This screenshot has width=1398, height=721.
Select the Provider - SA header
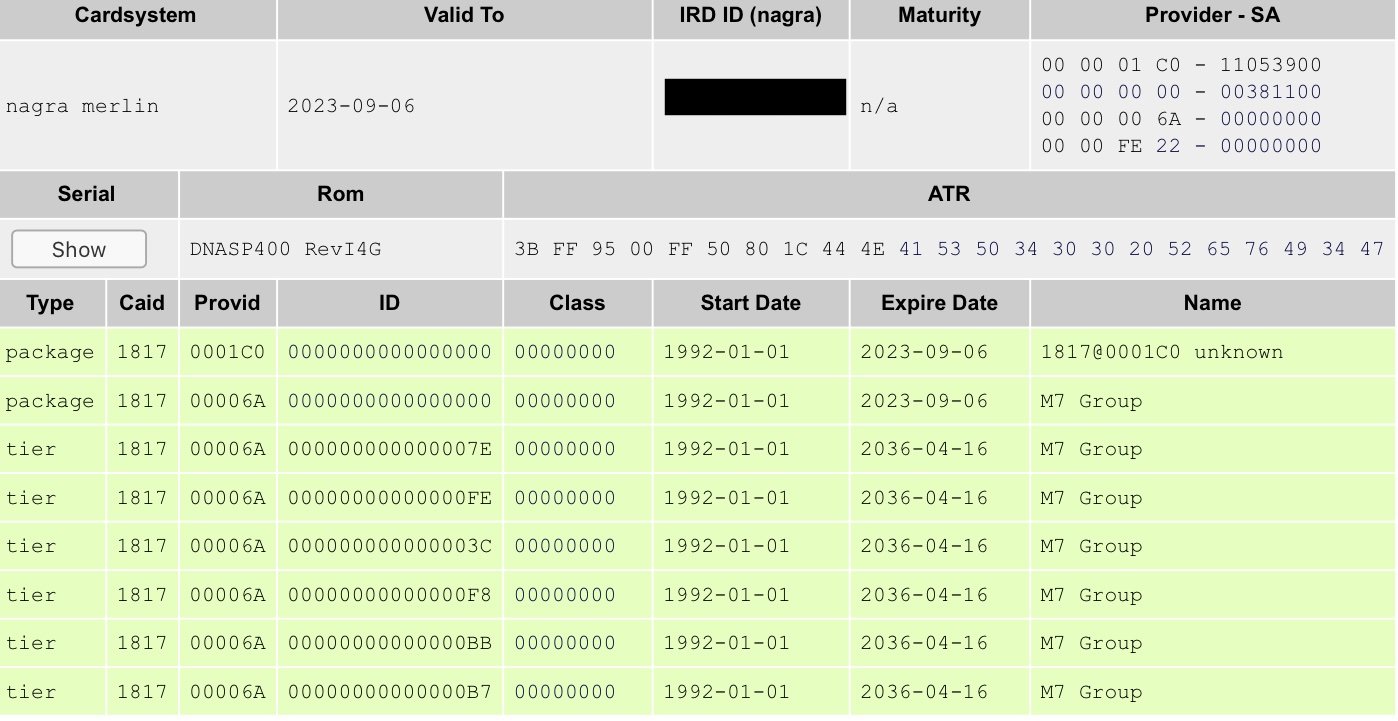click(x=1212, y=15)
